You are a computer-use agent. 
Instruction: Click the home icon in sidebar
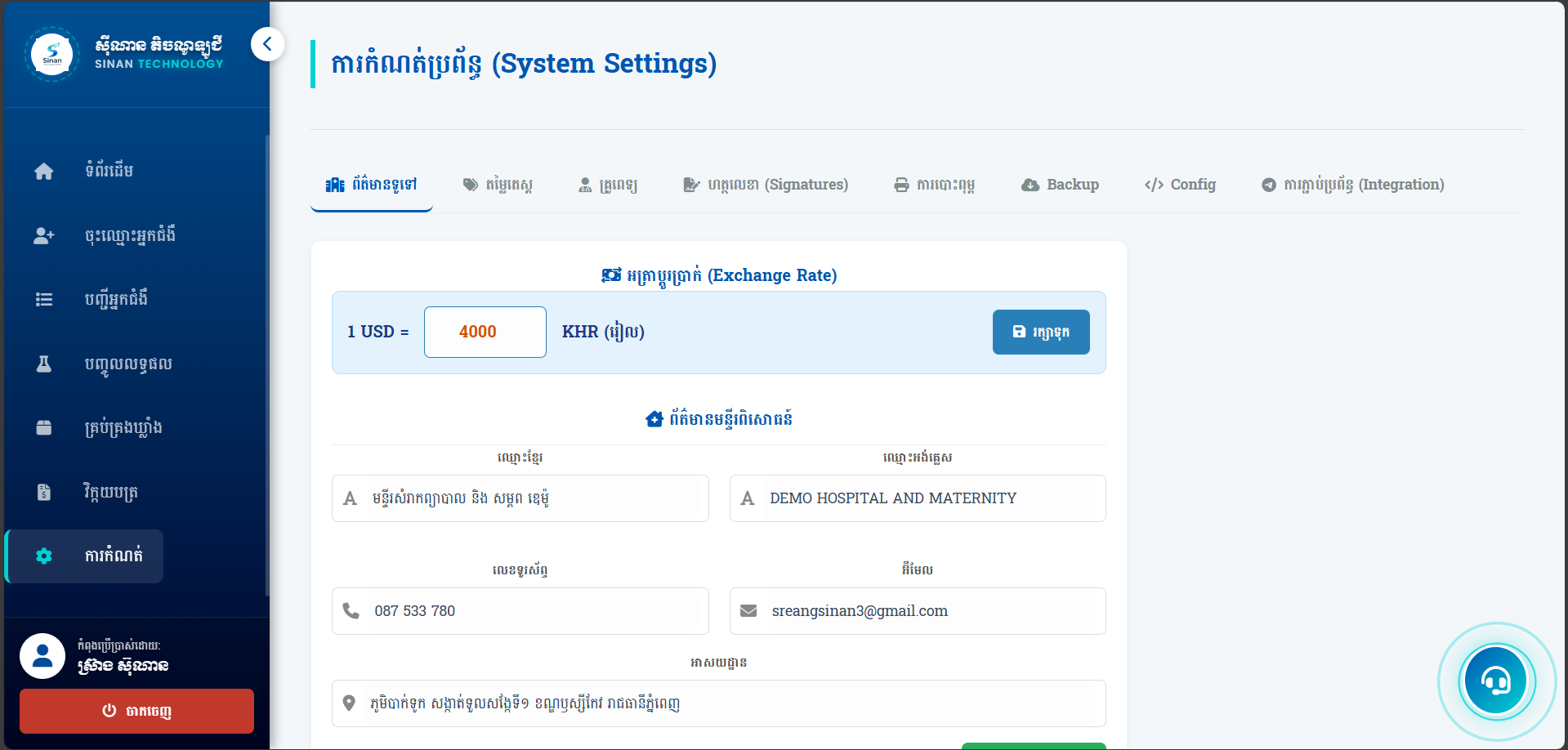[x=44, y=171]
